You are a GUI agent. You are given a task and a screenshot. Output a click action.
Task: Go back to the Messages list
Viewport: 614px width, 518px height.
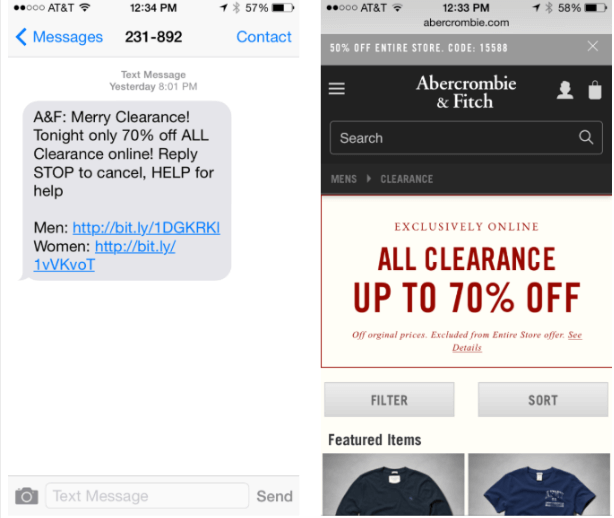pyautogui.click(x=59, y=37)
